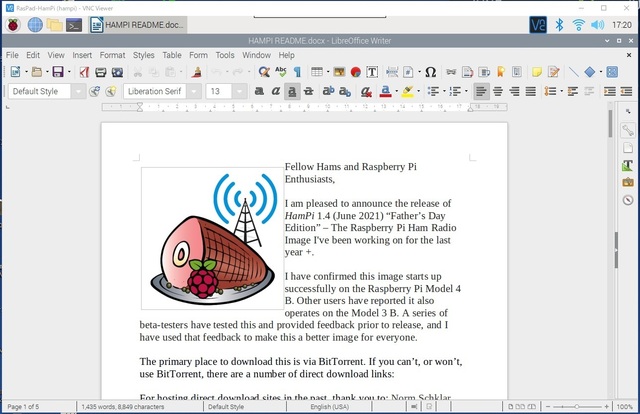The height and width of the screenshot is (414, 640).
Task: Toggle strikethrough formatting
Action: (x=309, y=91)
